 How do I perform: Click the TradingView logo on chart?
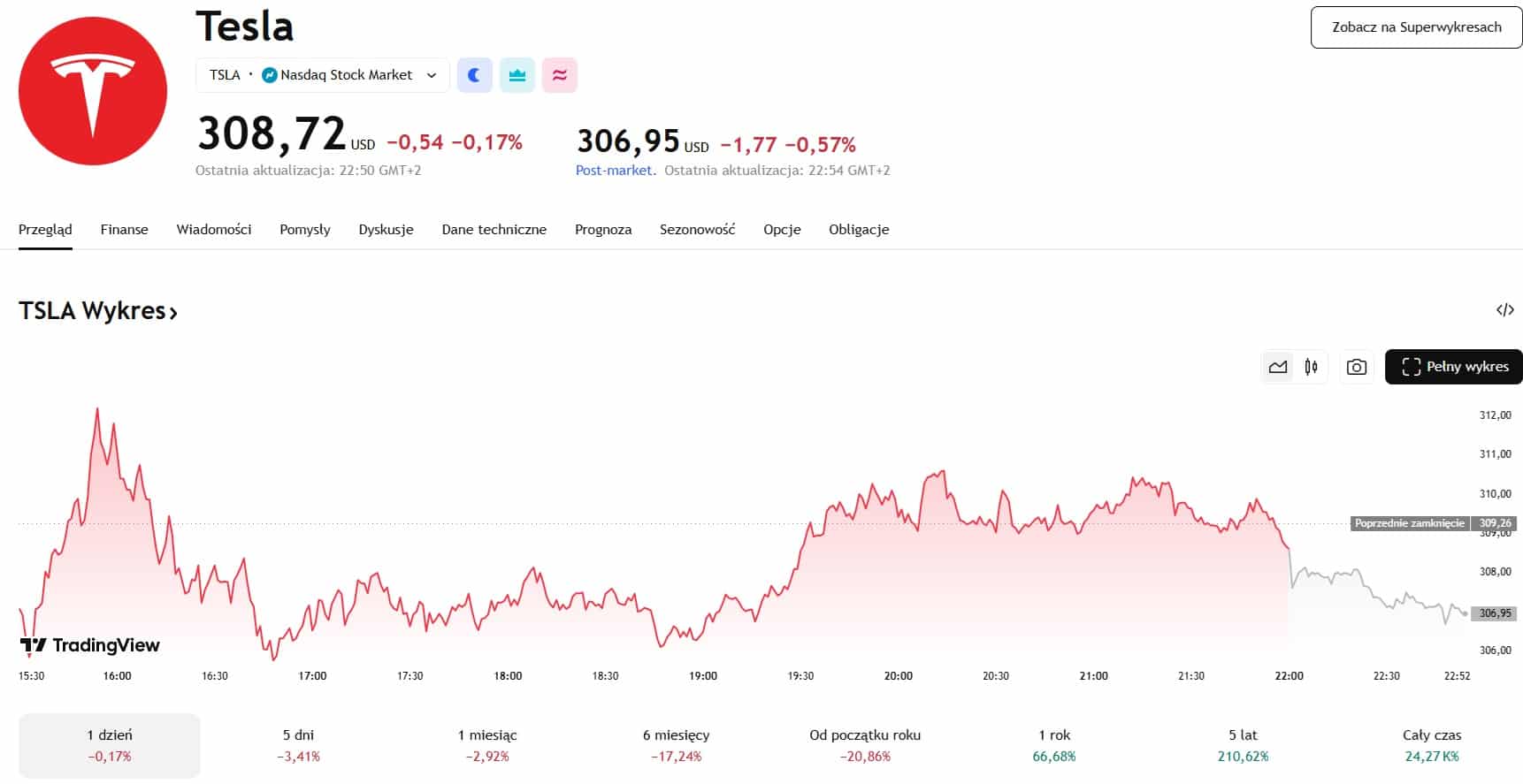(90, 645)
